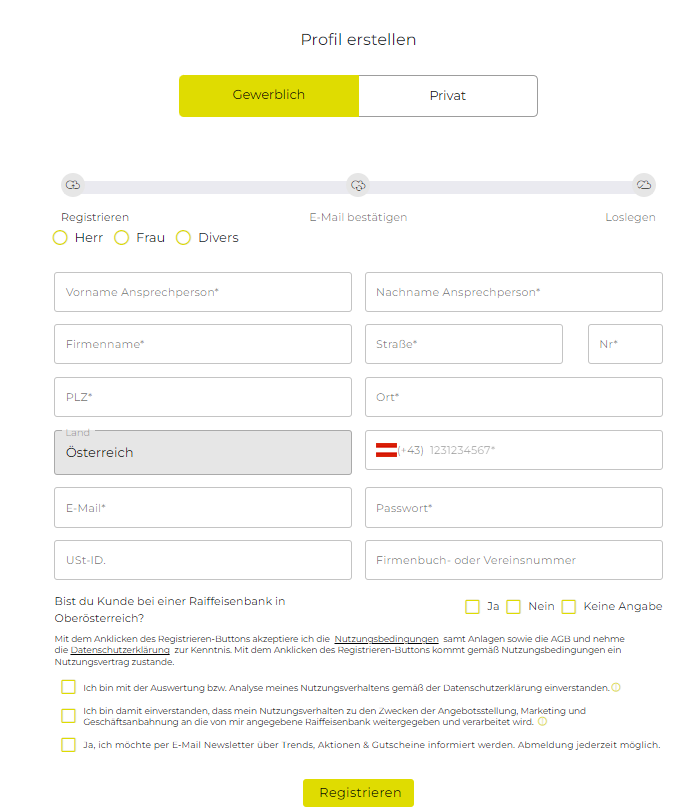The height and width of the screenshot is (811, 691).
Task: Enable the E-Mail newsletter checkbox
Action: 68,745
